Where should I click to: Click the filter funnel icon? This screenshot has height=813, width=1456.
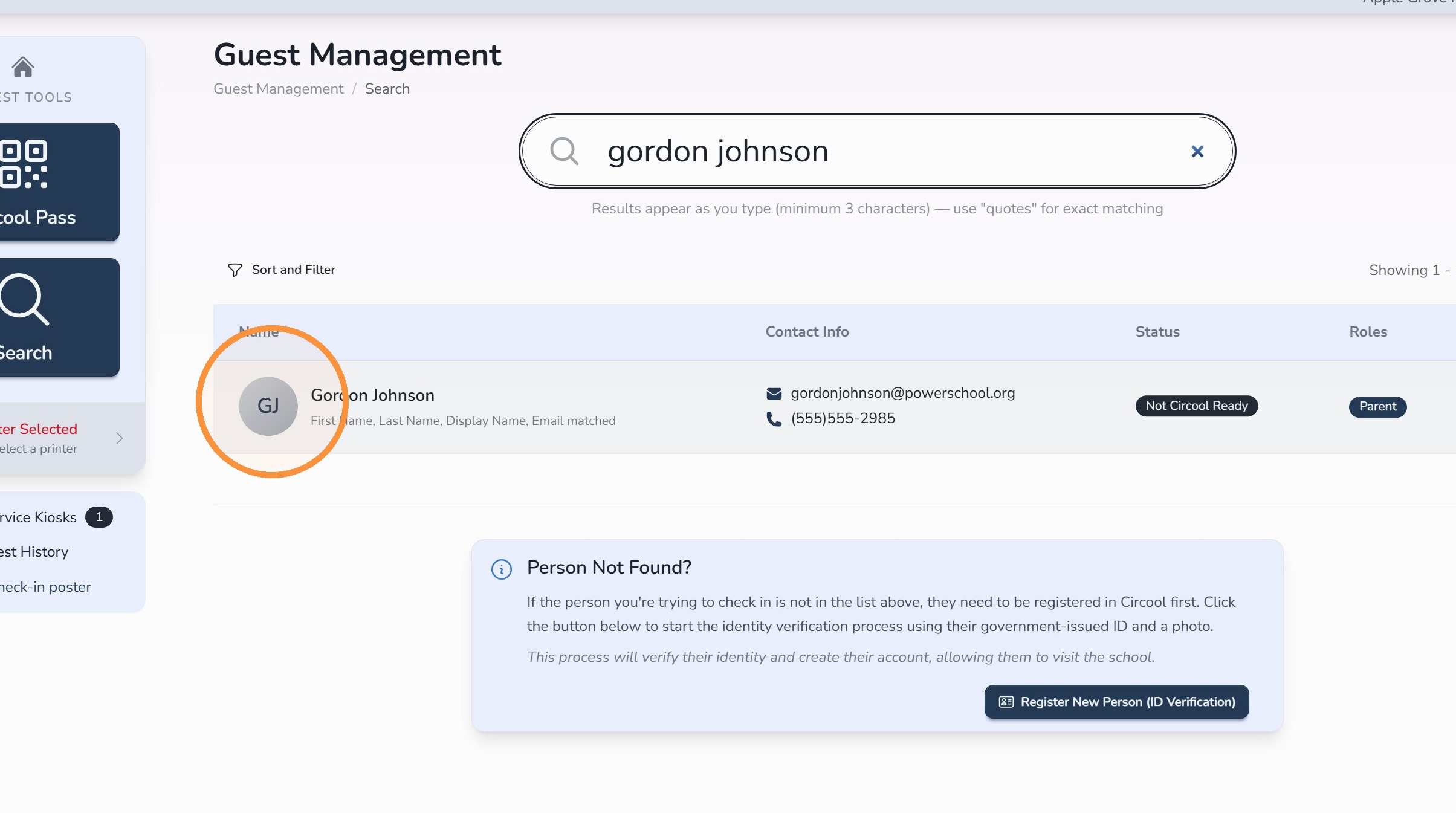pos(235,270)
